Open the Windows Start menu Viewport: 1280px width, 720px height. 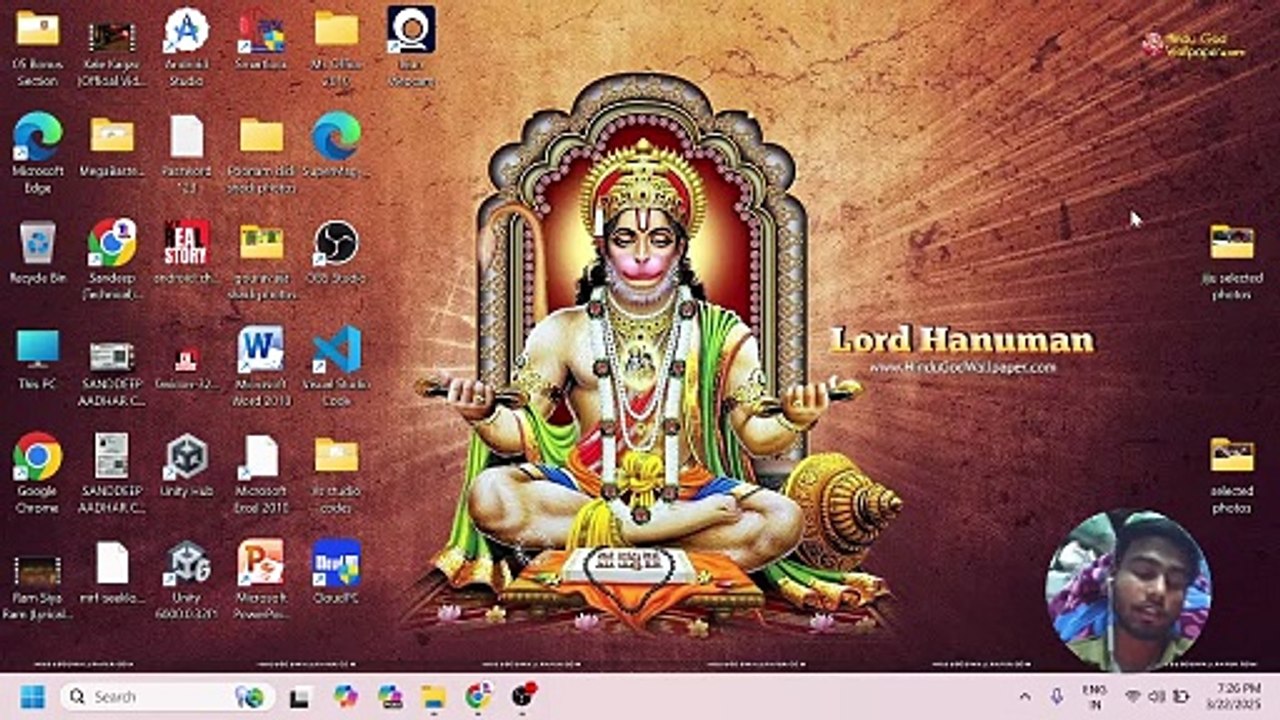pyautogui.click(x=33, y=696)
